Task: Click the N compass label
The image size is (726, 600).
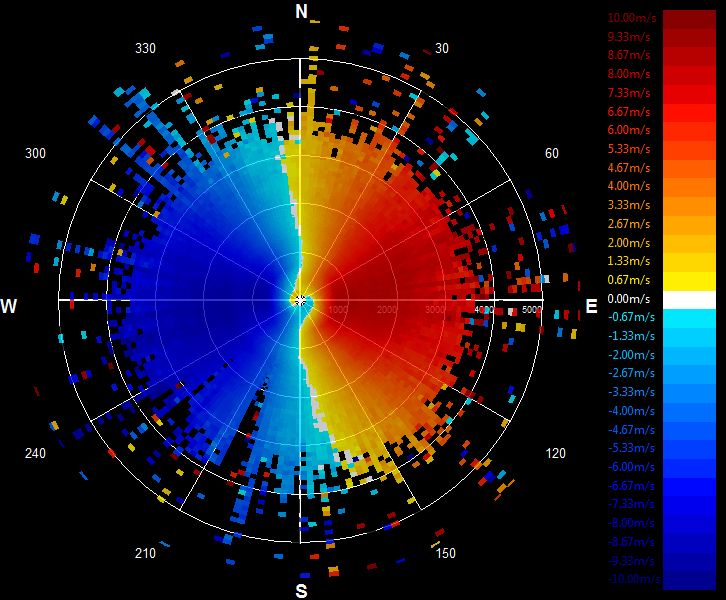Action: (x=301, y=11)
